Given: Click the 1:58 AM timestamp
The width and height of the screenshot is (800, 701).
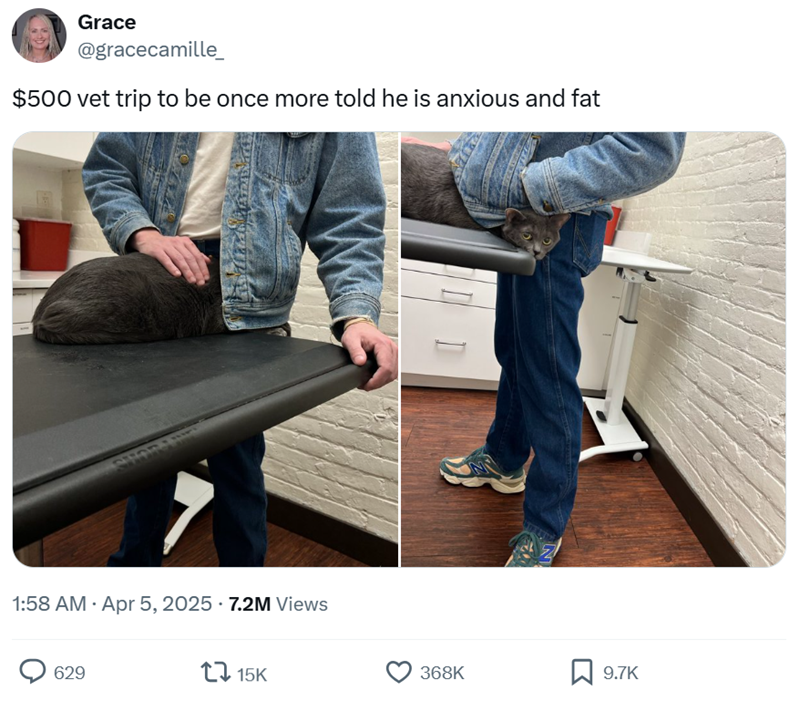Looking at the screenshot, I should (x=49, y=604).
